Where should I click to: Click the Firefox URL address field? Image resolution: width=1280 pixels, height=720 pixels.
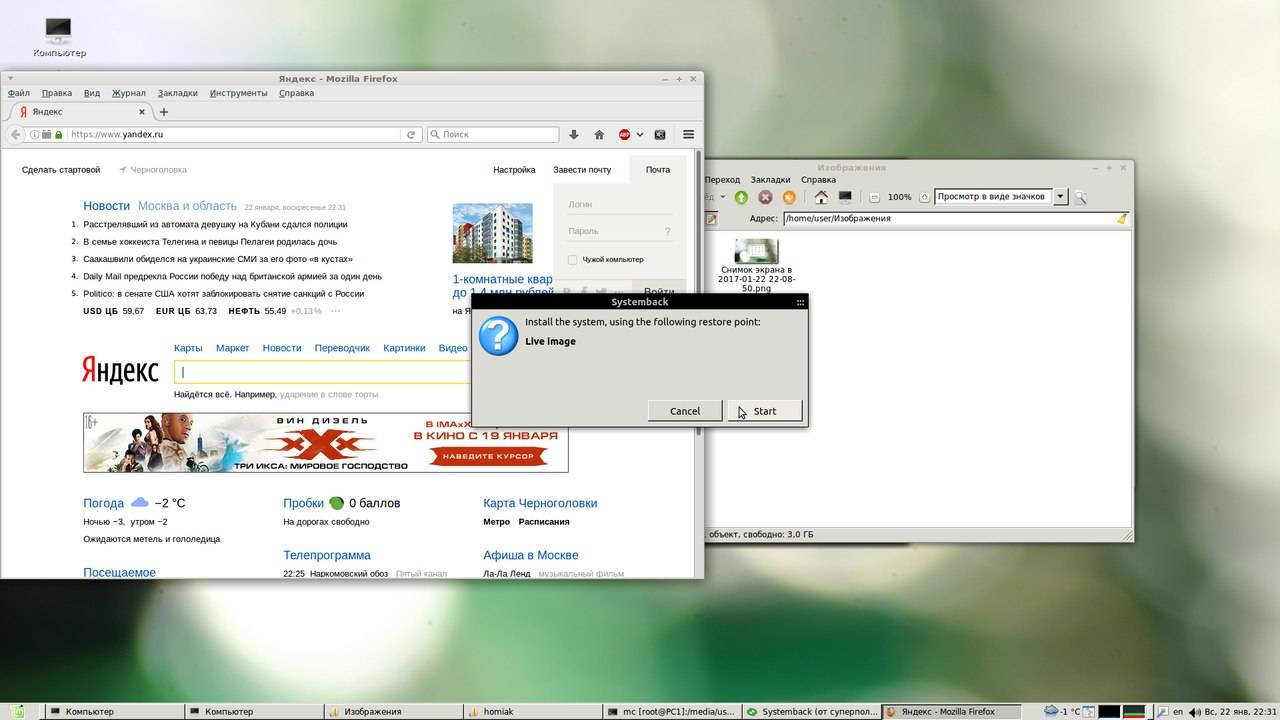[235, 134]
